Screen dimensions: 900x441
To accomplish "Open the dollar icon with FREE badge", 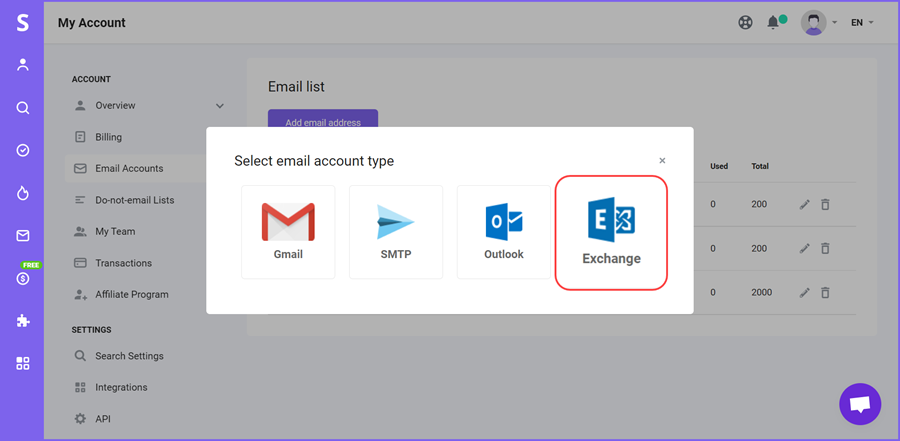I will (x=23, y=278).
